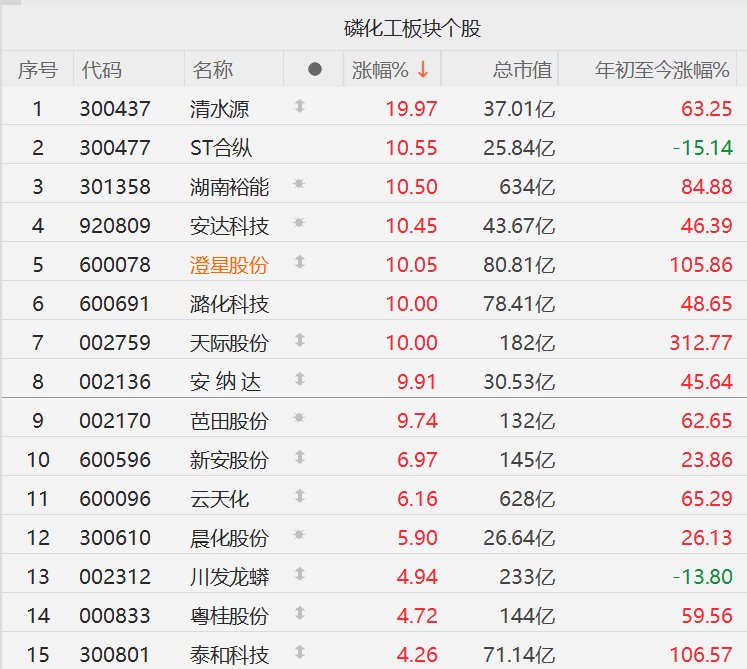Click the up-down arrow icon beside 云天化
This screenshot has height=669, width=747.
point(299,497)
